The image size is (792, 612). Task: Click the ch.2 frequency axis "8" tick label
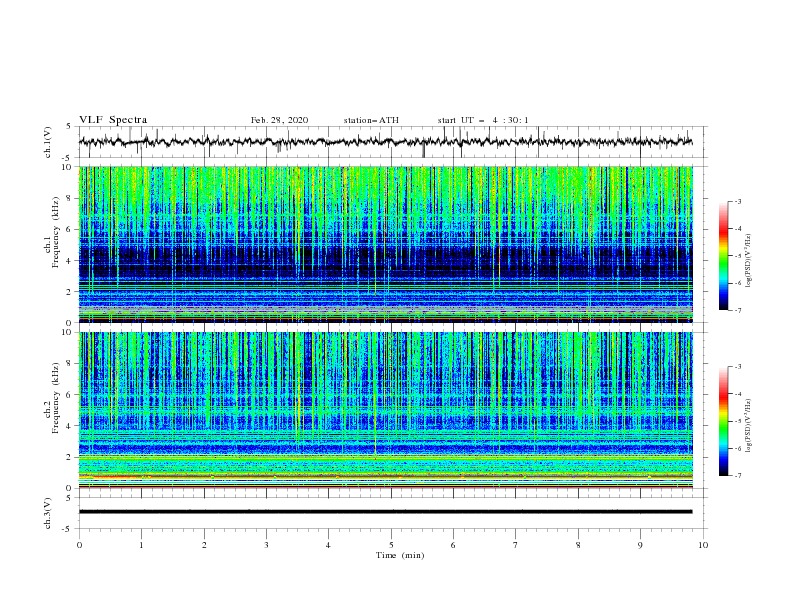point(71,364)
